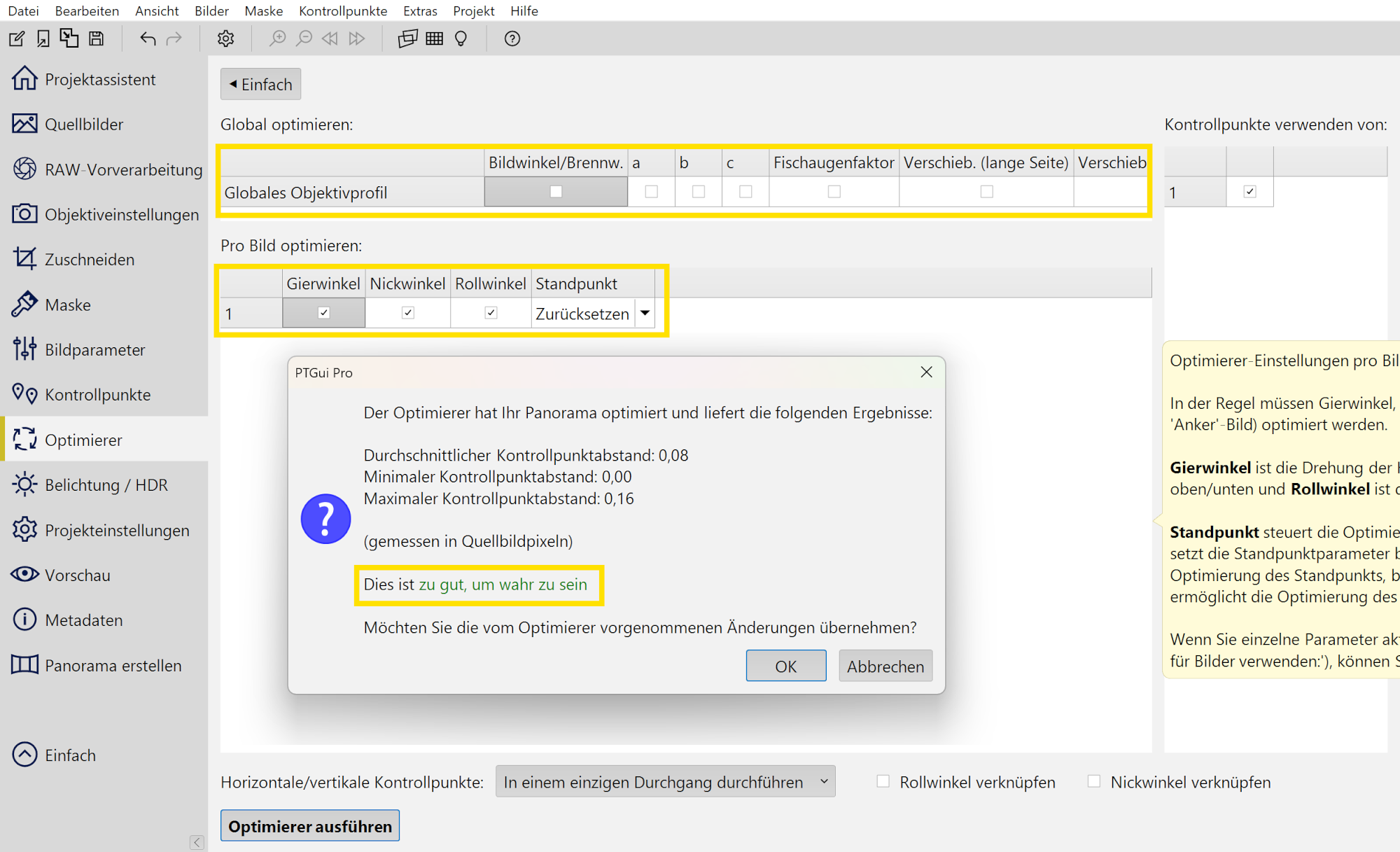Click the help question mark icon
The height and width of the screenshot is (852, 1400).
tap(512, 39)
